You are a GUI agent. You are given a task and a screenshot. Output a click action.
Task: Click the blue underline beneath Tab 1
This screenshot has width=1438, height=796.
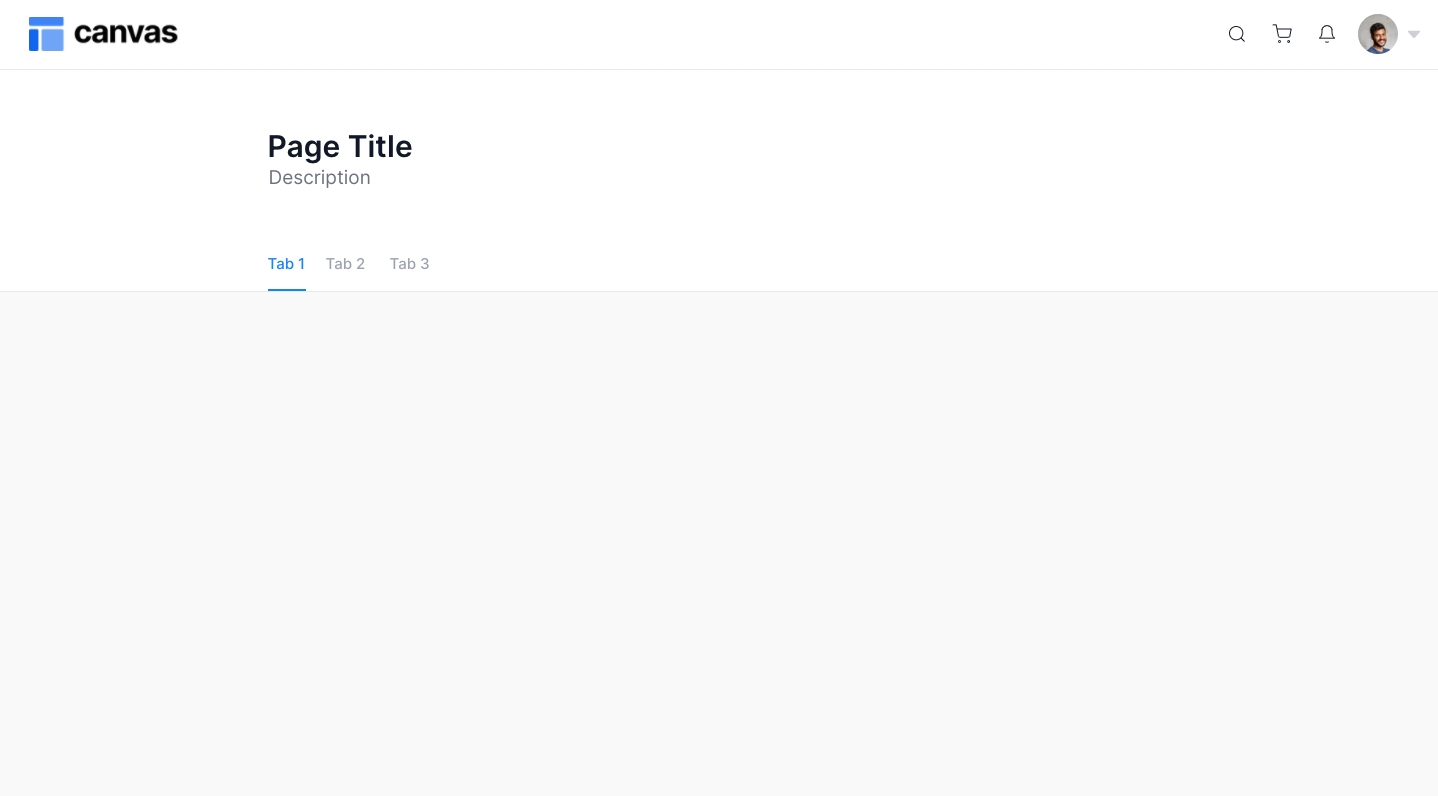(x=286, y=290)
